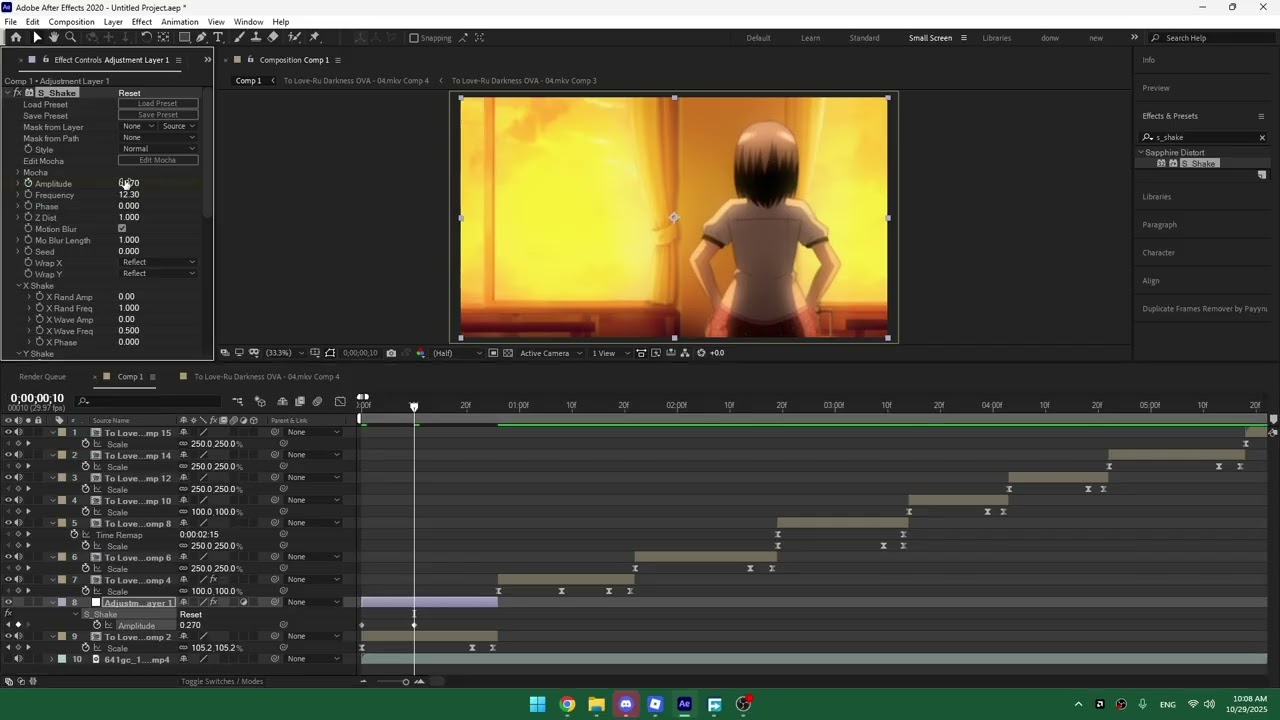
Task: Open the Windows Start menu
Action: [x=538, y=704]
